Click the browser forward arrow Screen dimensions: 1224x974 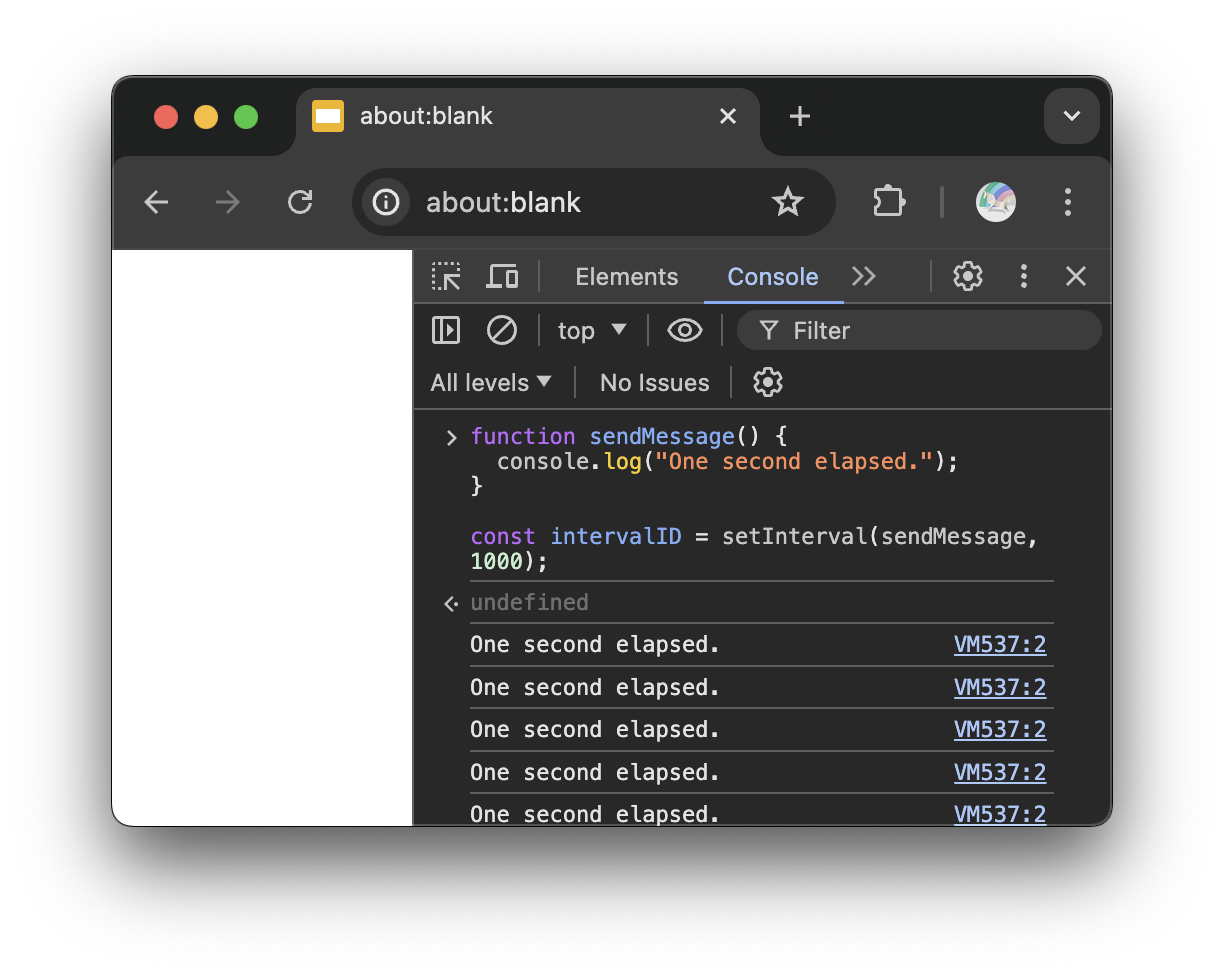pos(228,203)
